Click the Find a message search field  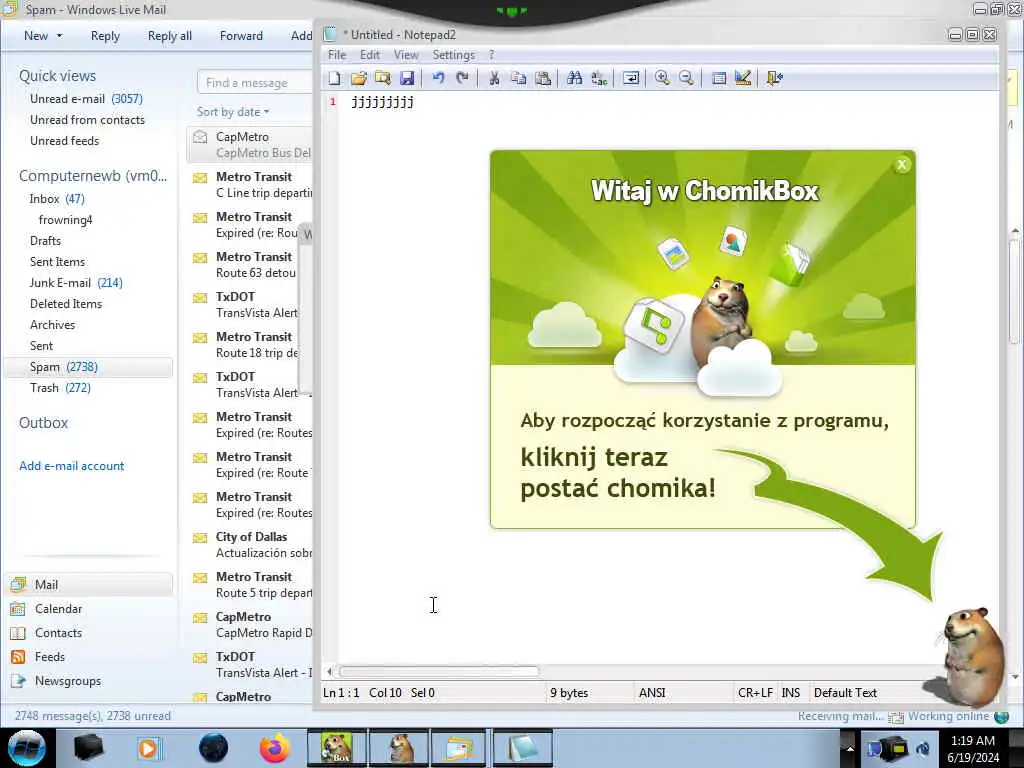click(255, 82)
